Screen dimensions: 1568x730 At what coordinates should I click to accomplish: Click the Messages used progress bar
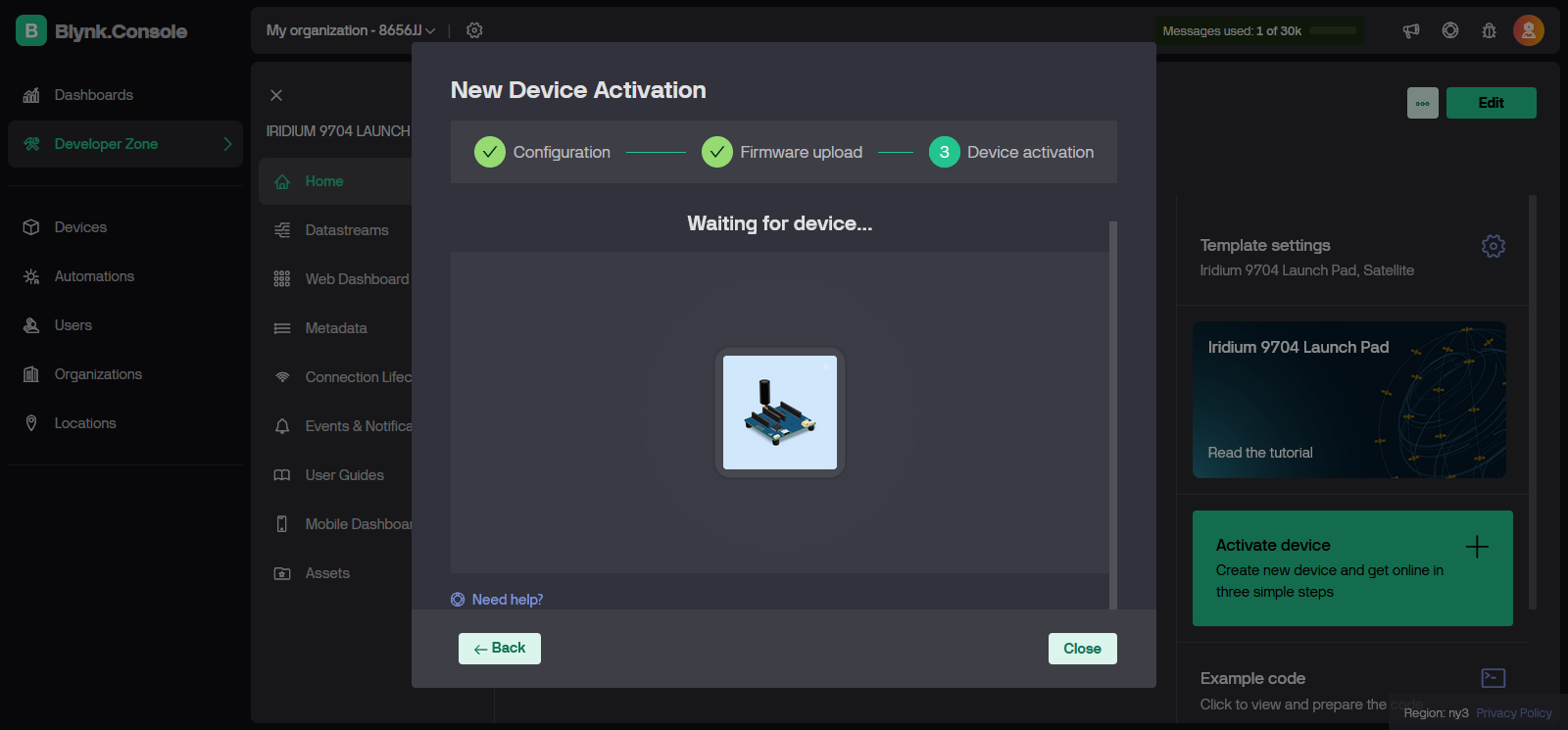click(1333, 30)
